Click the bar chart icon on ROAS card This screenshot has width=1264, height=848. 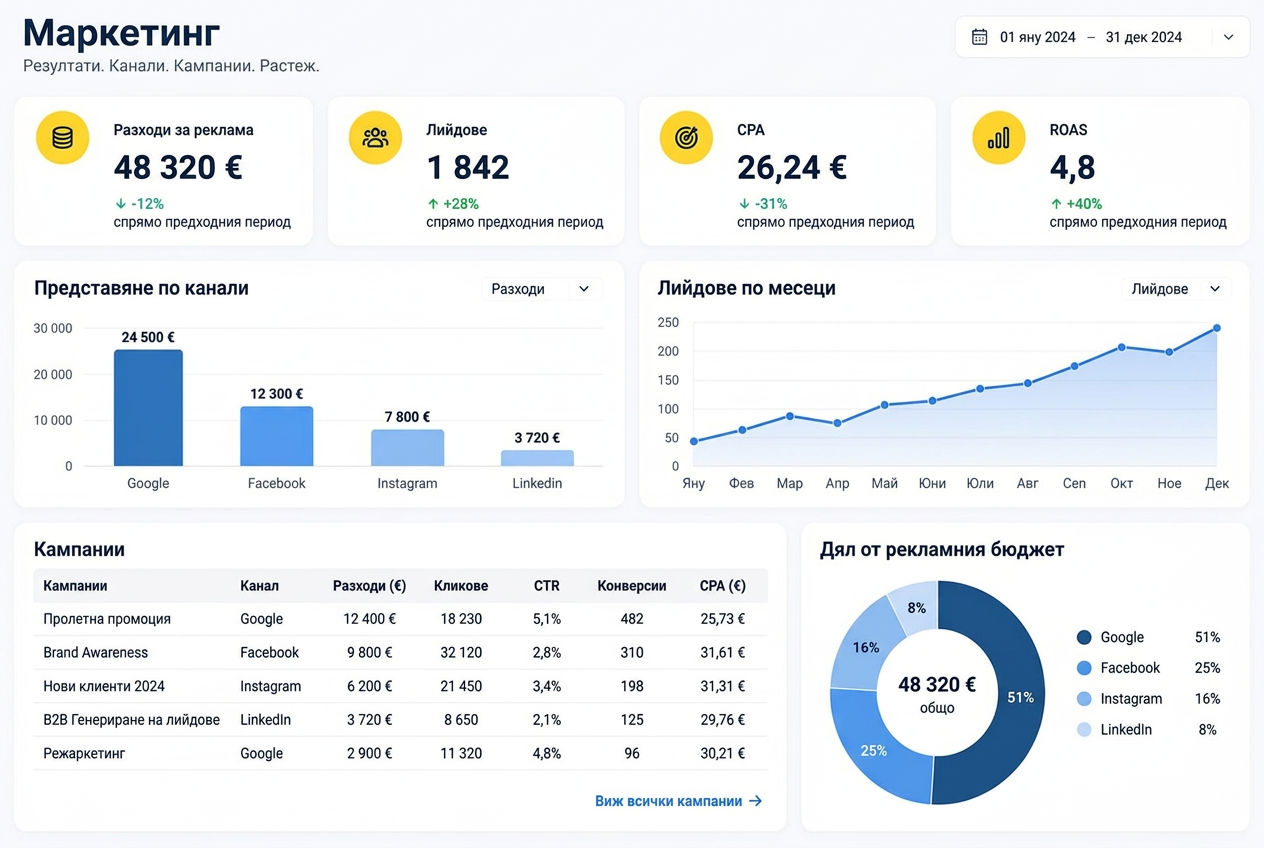998,138
